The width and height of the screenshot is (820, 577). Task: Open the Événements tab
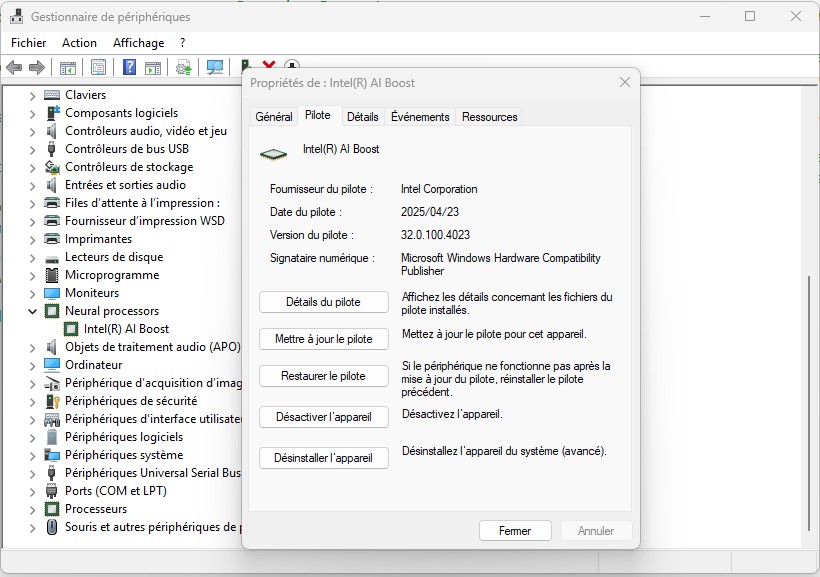click(x=420, y=117)
